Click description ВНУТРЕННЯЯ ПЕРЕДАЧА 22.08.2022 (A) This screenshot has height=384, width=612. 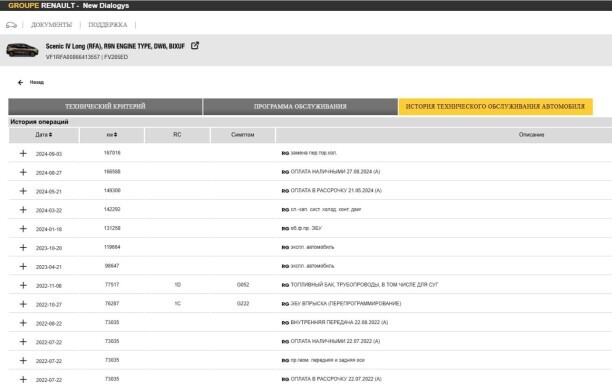pyautogui.click(x=339, y=322)
